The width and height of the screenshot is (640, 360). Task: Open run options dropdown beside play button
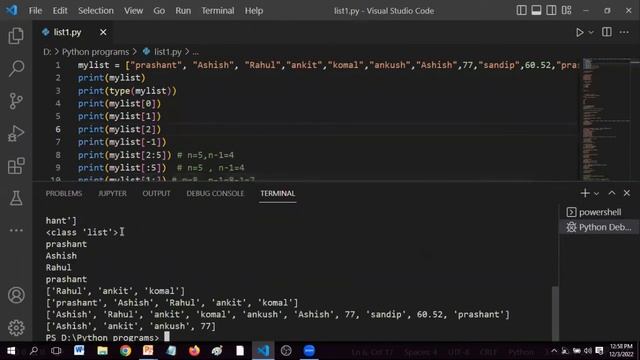pos(591,32)
